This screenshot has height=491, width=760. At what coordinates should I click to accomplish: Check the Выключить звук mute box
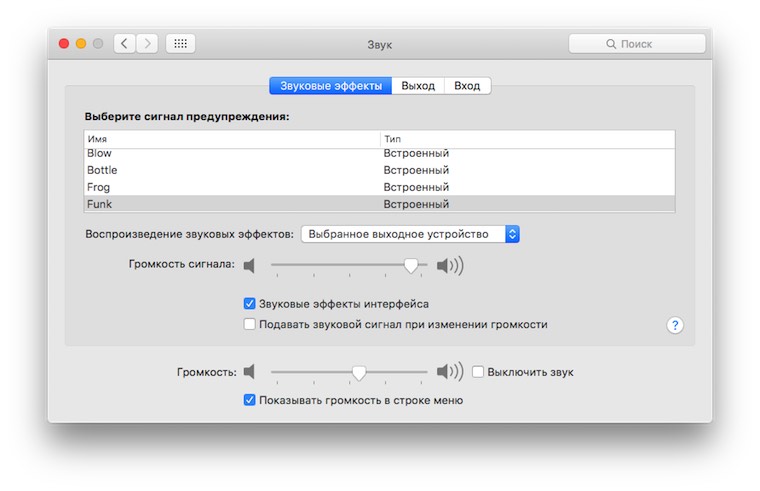coord(478,372)
